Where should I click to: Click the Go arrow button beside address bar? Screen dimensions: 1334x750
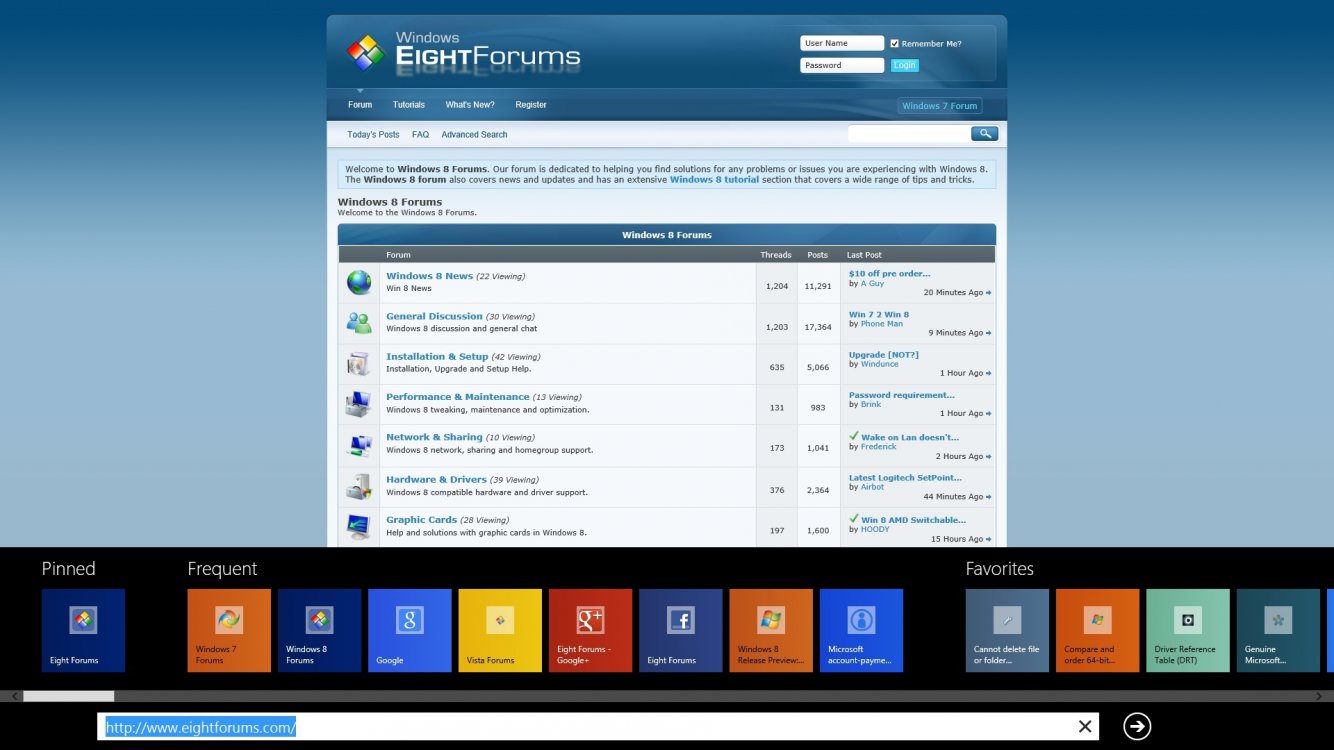(x=1137, y=726)
